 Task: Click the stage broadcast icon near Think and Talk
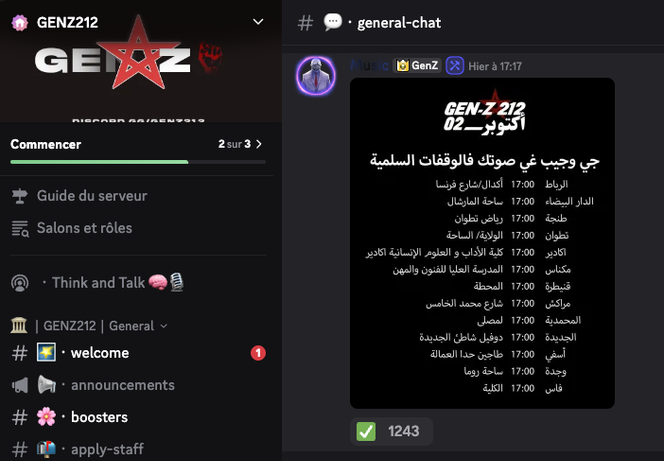click(19, 283)
